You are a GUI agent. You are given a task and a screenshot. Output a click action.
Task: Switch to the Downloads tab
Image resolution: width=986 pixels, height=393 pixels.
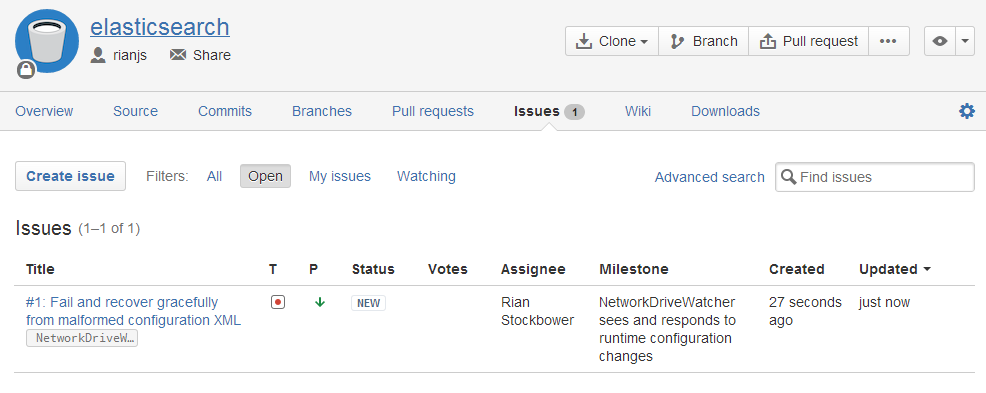[x=725, y=111]
